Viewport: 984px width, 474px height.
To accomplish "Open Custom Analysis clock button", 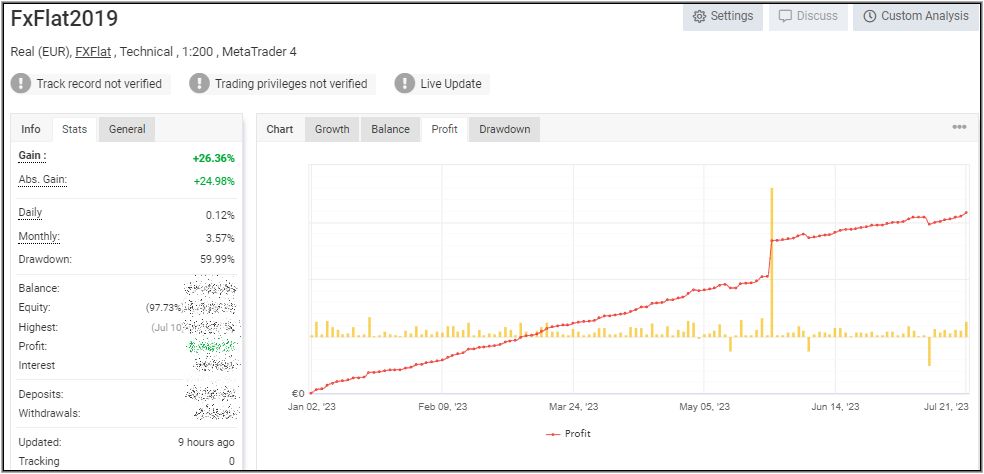I will pyautogui.click(x=915, y=17).
